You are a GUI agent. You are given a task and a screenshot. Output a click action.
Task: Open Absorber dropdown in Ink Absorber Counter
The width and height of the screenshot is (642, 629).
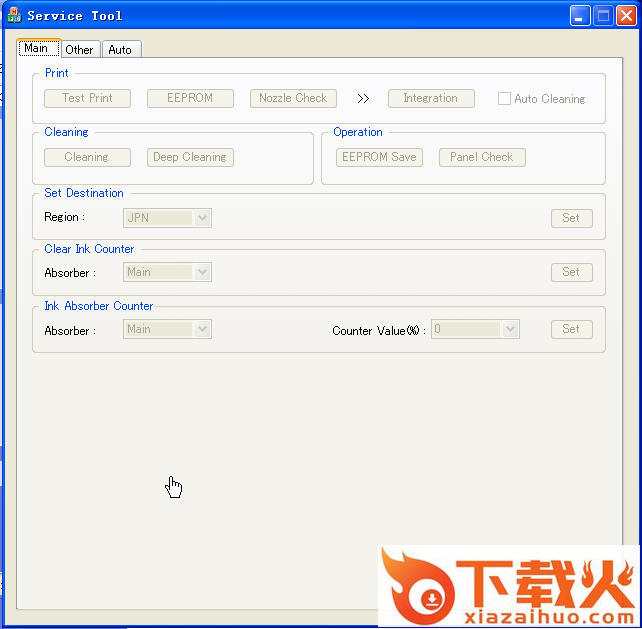click(x=167, y=329)
